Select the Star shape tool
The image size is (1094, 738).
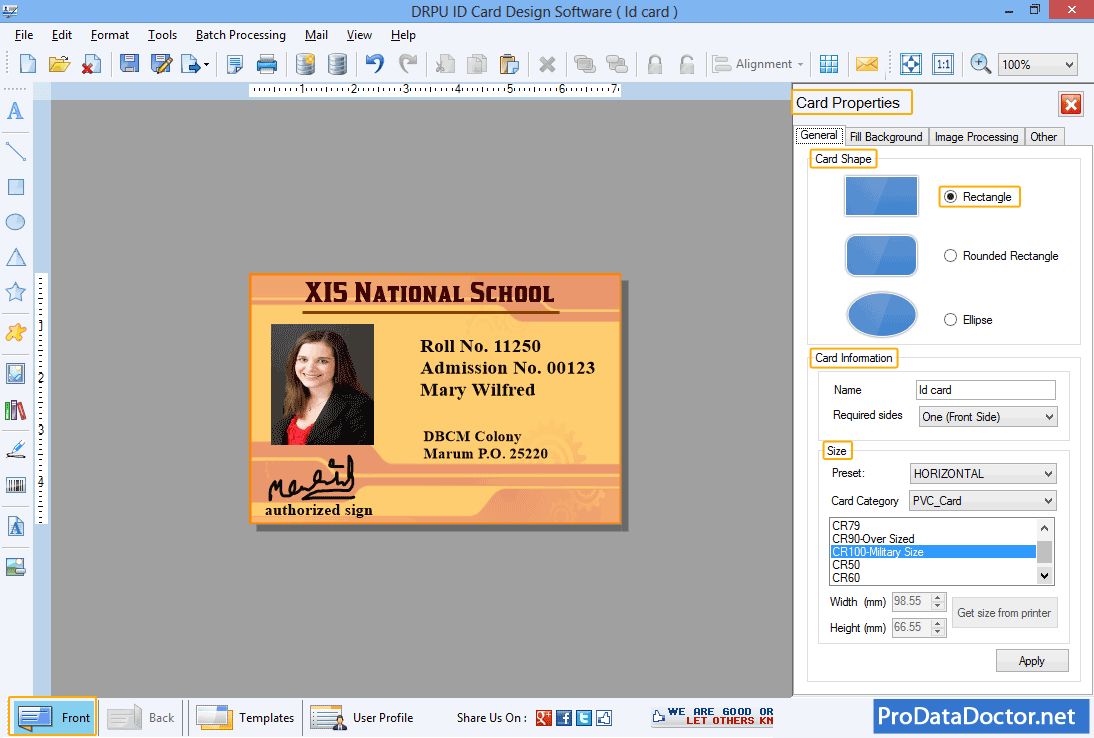click(15, 292)
